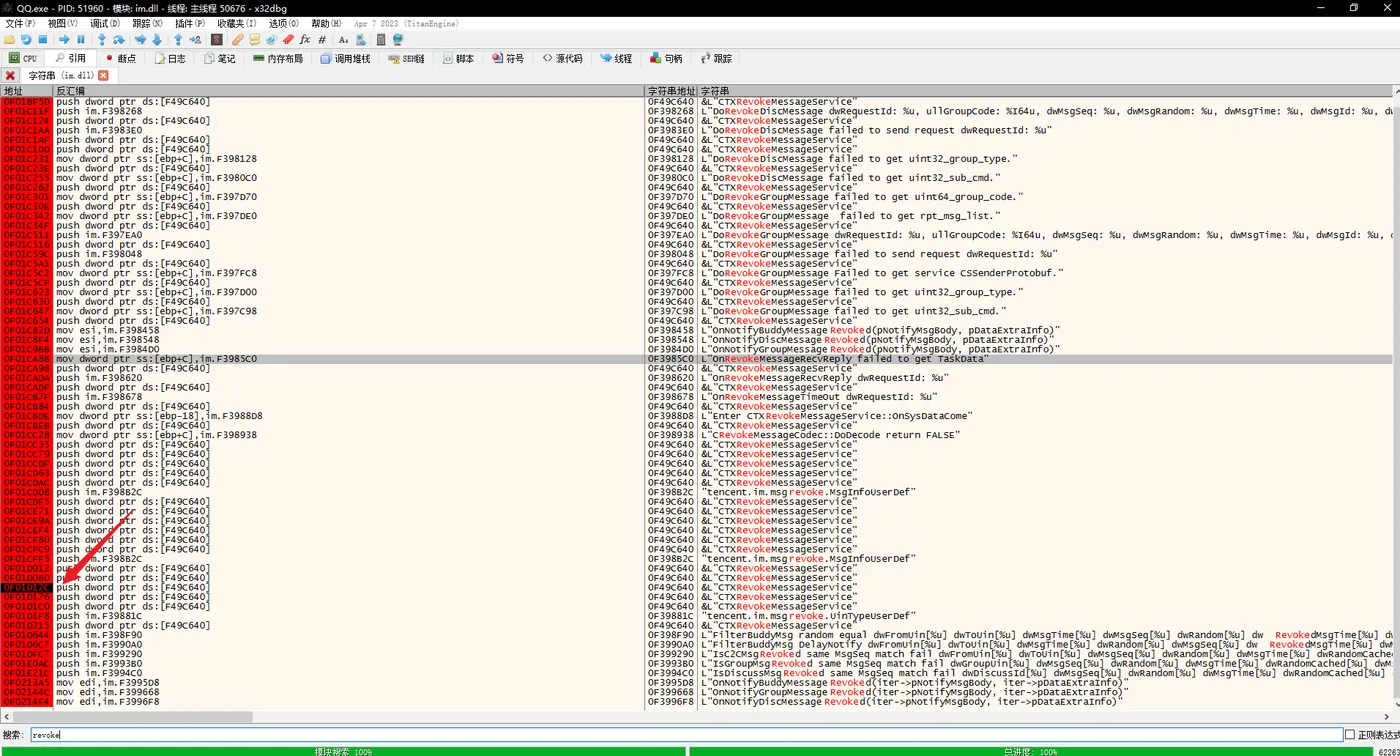Click the run to user code icon

pos(194,40)
